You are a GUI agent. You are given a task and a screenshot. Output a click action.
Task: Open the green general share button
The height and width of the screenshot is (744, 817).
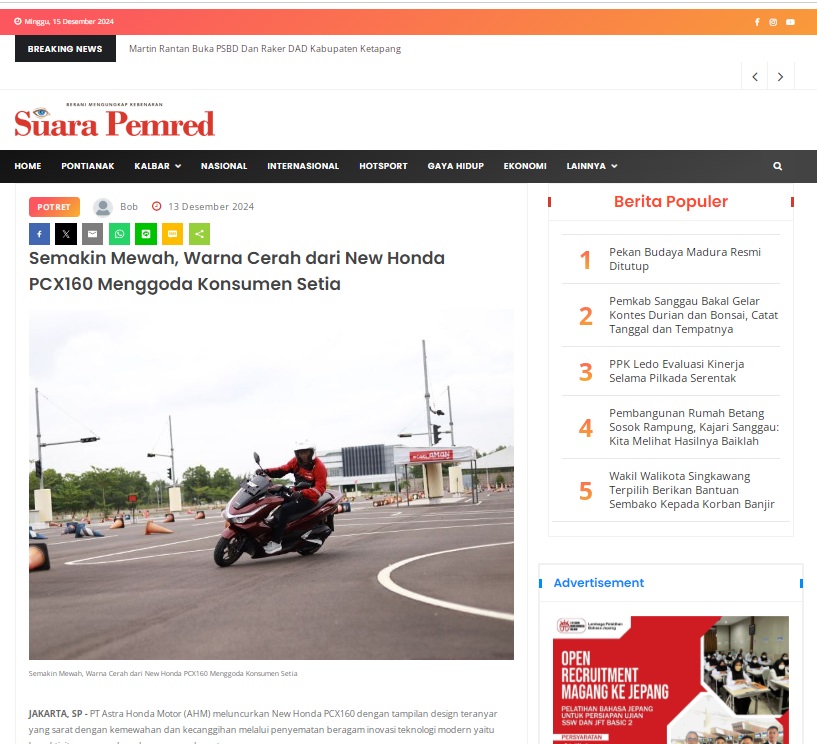coord(199,234)
